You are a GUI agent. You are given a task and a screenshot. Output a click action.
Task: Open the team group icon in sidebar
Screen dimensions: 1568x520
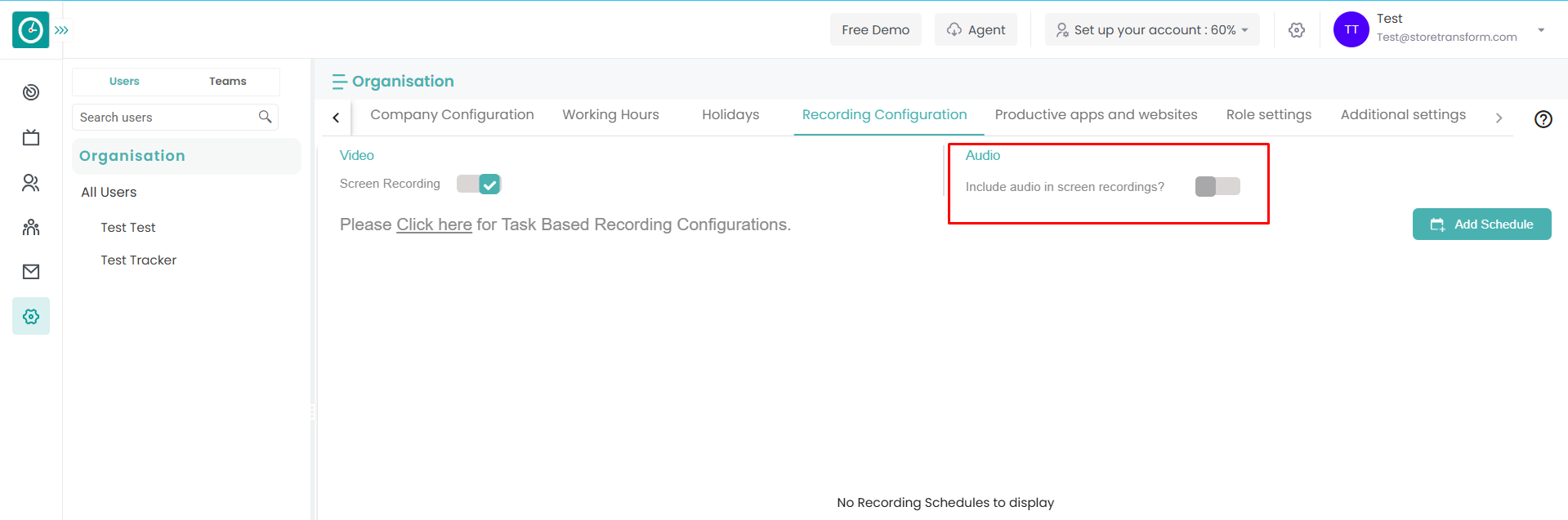coord(31,227)
